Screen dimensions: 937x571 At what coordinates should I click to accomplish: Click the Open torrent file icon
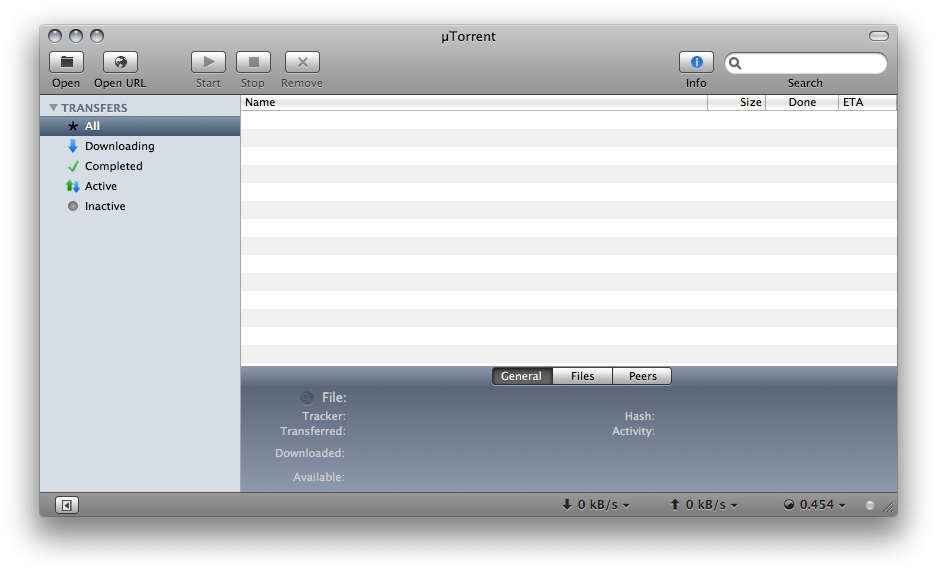click(66, 62)
